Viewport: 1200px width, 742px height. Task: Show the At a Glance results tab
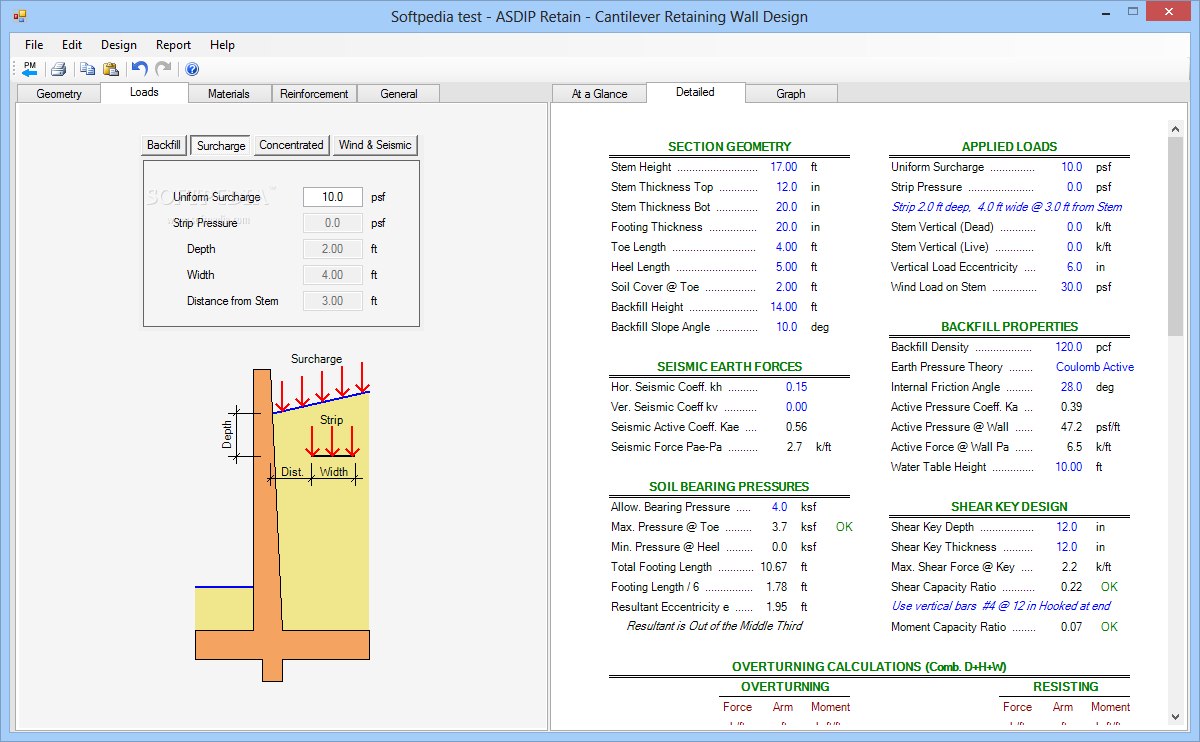point(600,94)
